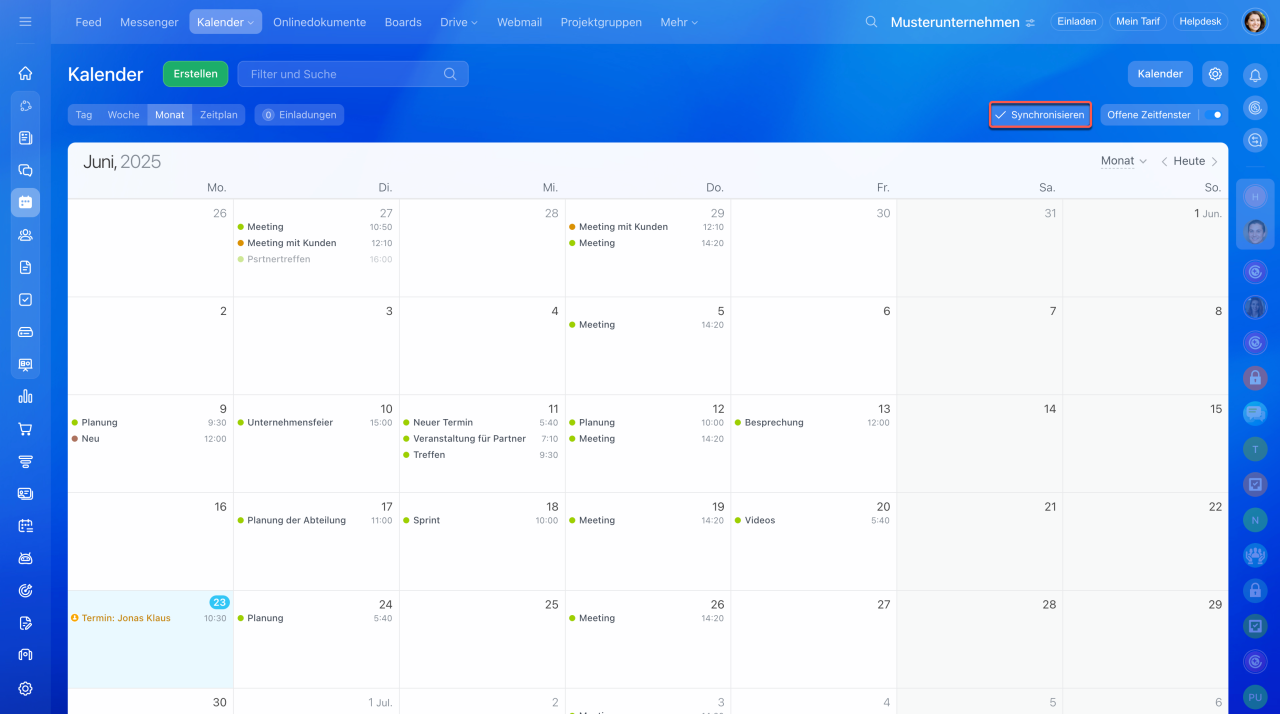The width and height of the screenshot is (1280, 714).
Task: Open Termin: Jonas Klaus event
Action: 150,619
